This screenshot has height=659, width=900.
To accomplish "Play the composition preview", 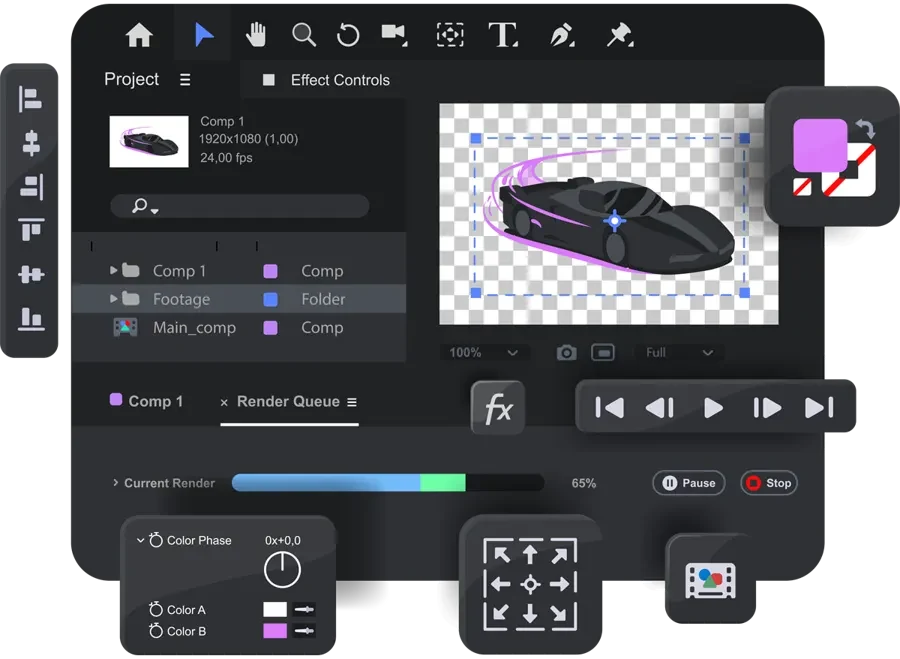I will click(713, 408).
